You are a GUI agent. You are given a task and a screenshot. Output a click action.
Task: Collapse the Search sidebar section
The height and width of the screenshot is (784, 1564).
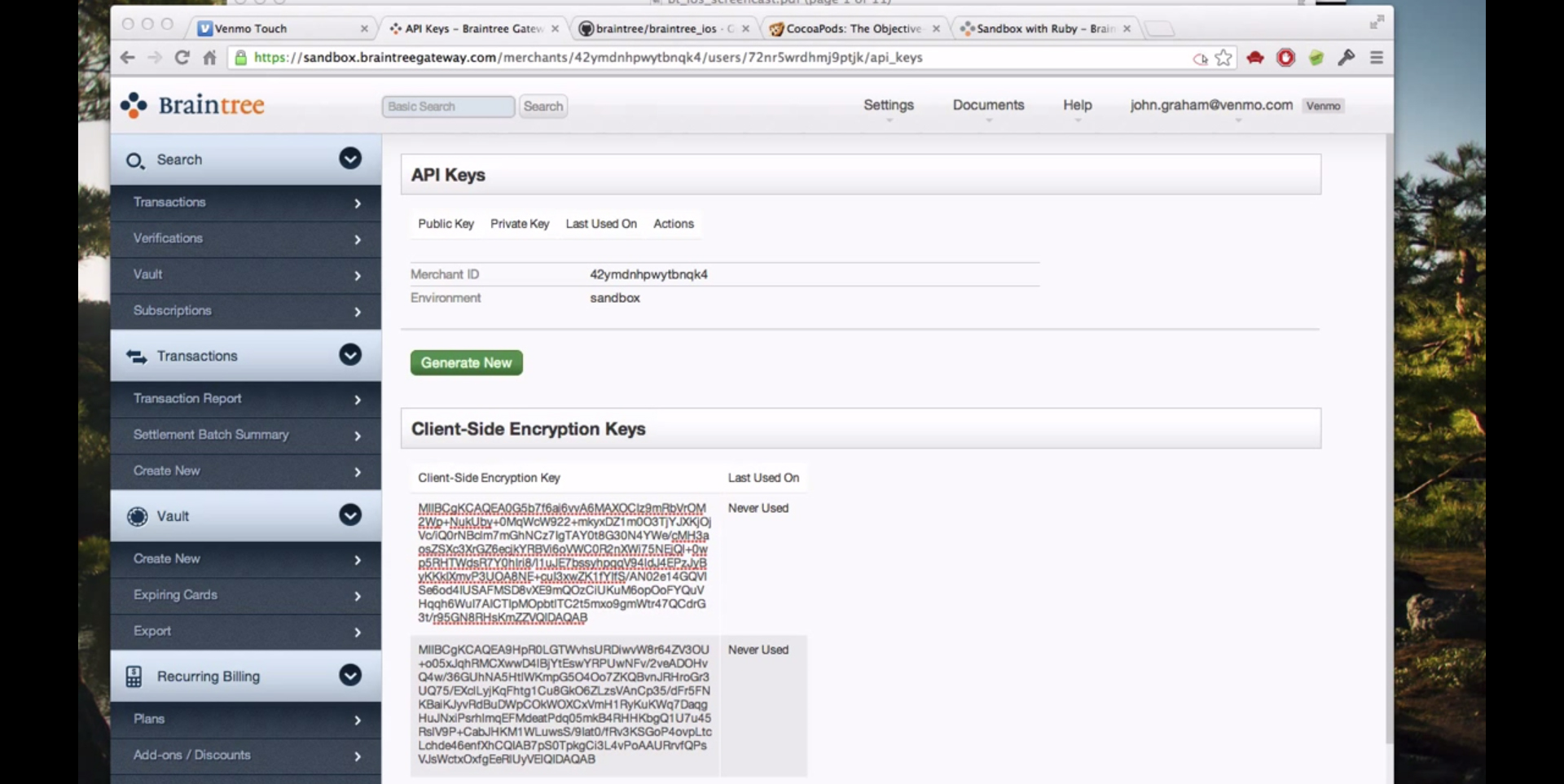click(350, 159)
